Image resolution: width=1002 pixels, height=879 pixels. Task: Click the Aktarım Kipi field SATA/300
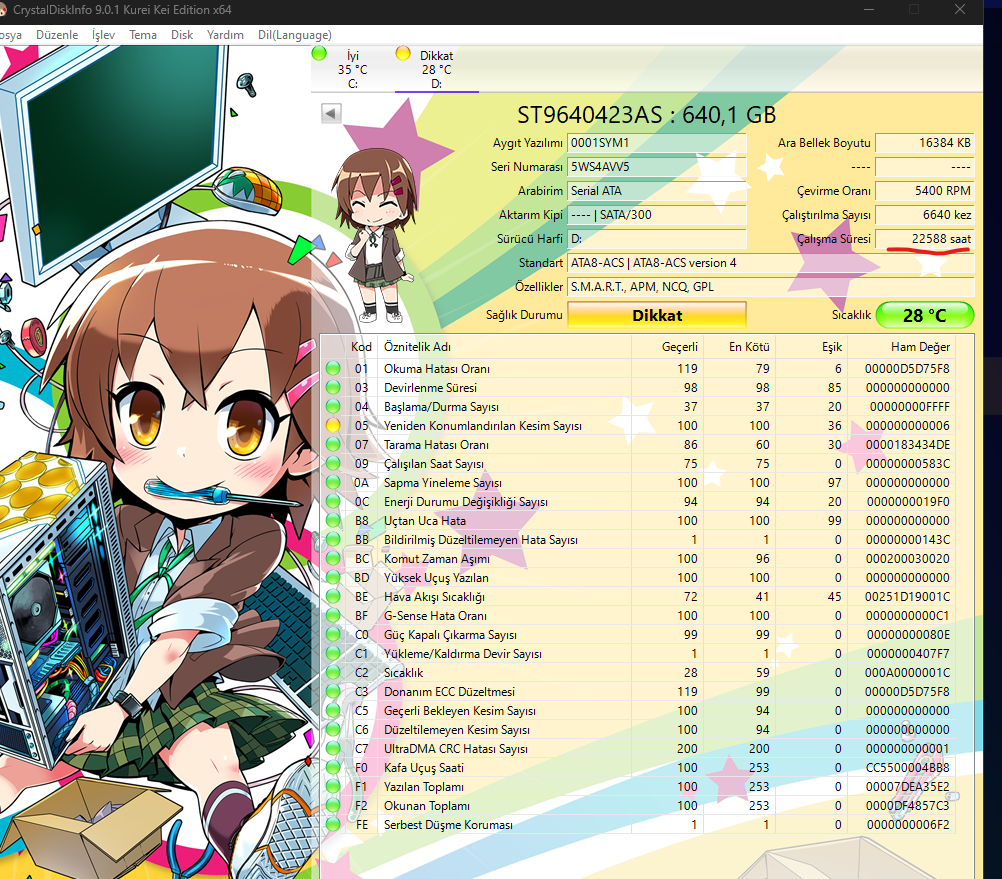[x=657, y=215]
